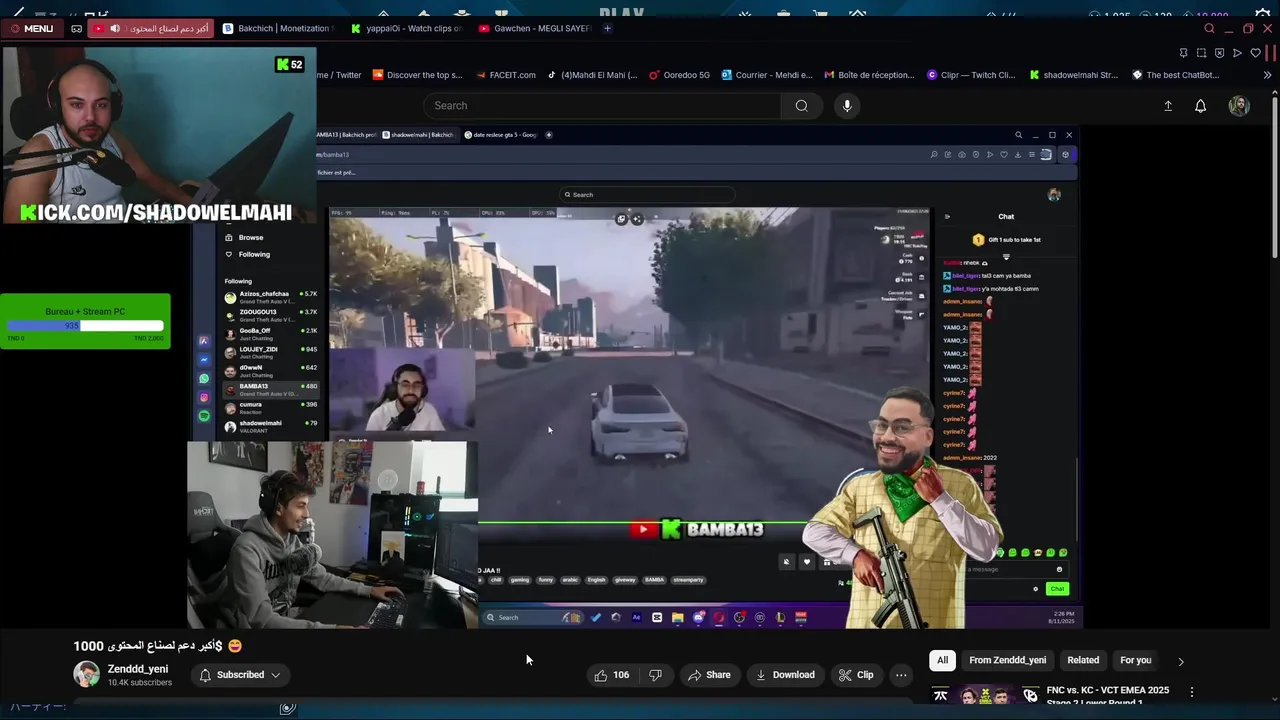1280x720 pixels.
Task: Mute the YouTube tab audio speaker icon
Action: tap(115, 29)
